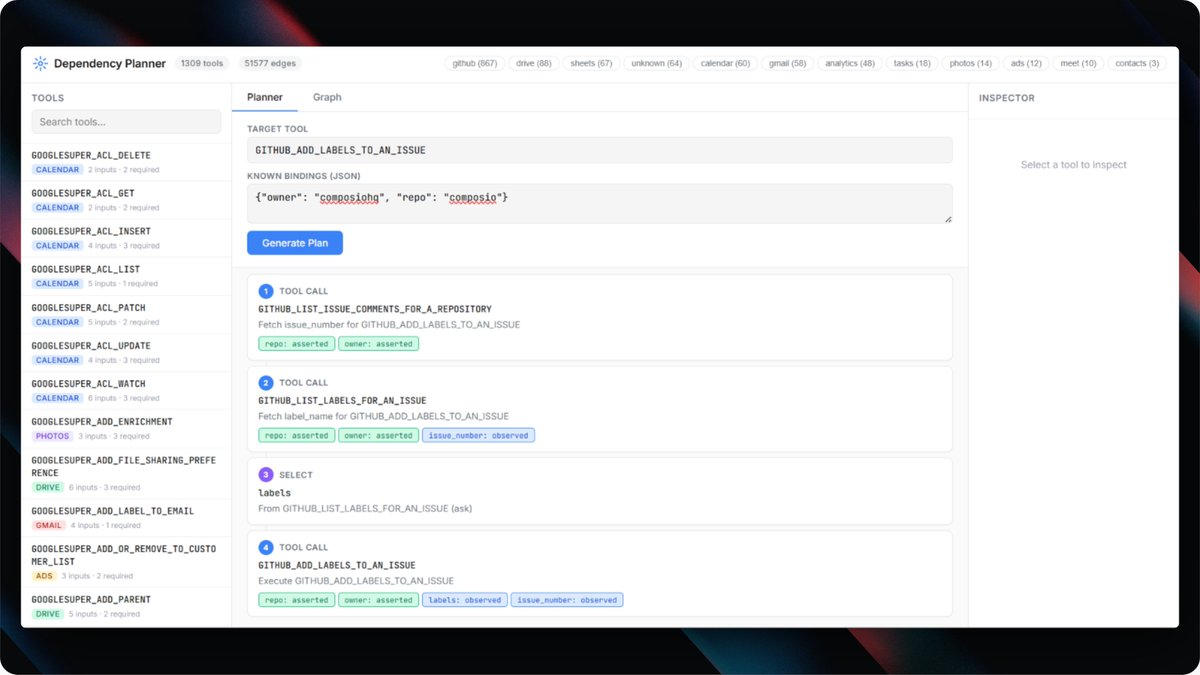The height and width of the screenshot is (675, 1200).
Task: Select GOOGLESUPER_ACL_LIST tool
Action: (x=126, y=276)
